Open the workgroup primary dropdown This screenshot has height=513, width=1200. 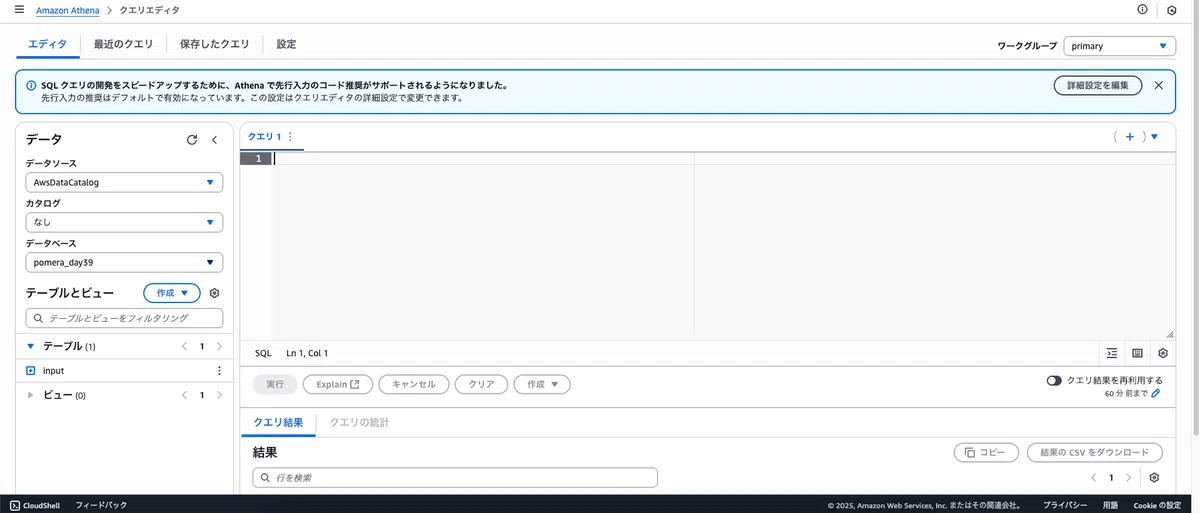pyautogui.click(x=1119, y=46)
